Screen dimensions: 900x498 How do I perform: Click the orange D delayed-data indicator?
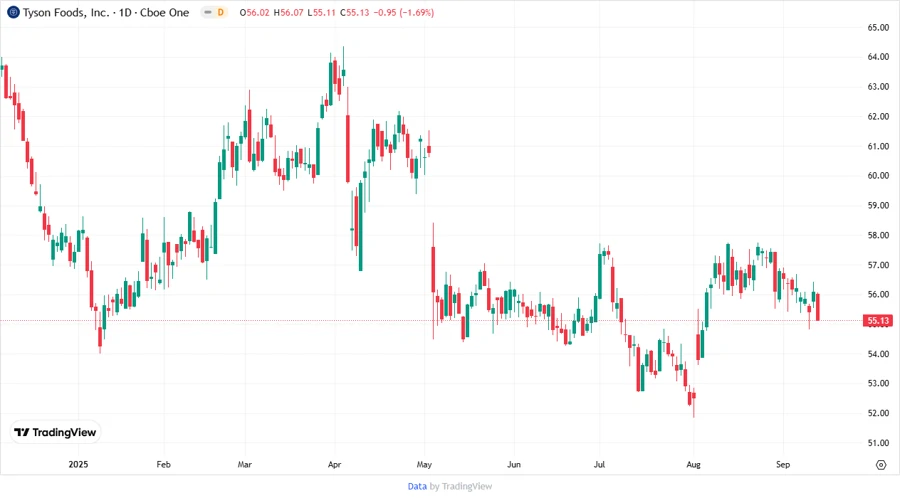pos(220,12)
